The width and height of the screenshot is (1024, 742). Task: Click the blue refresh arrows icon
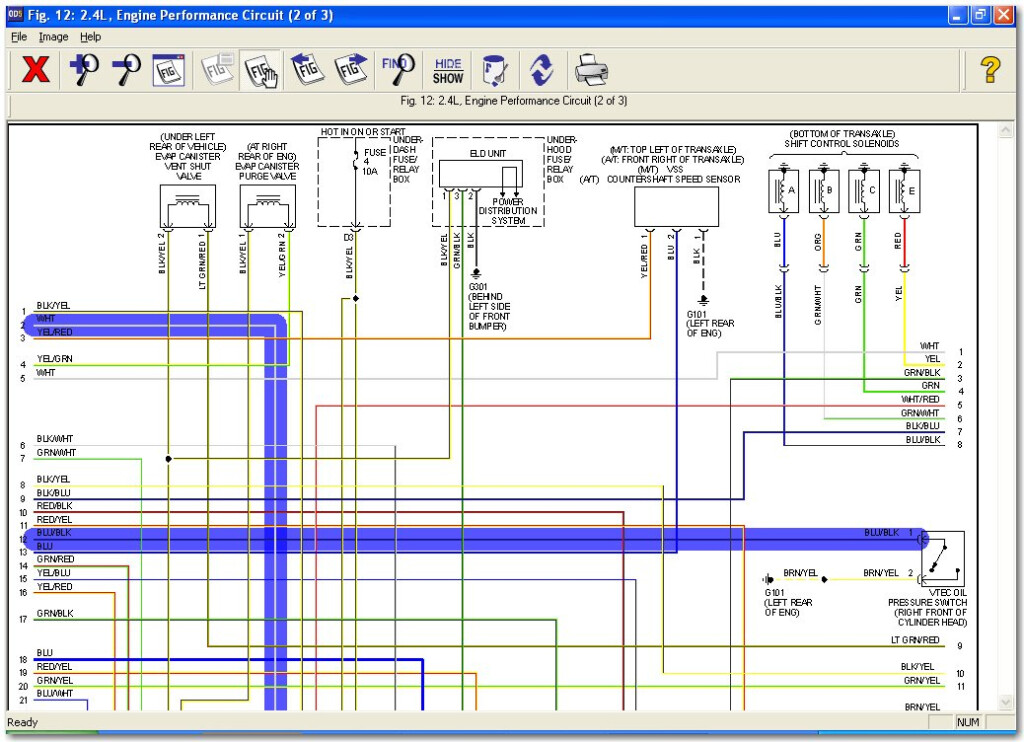point(542,70)
